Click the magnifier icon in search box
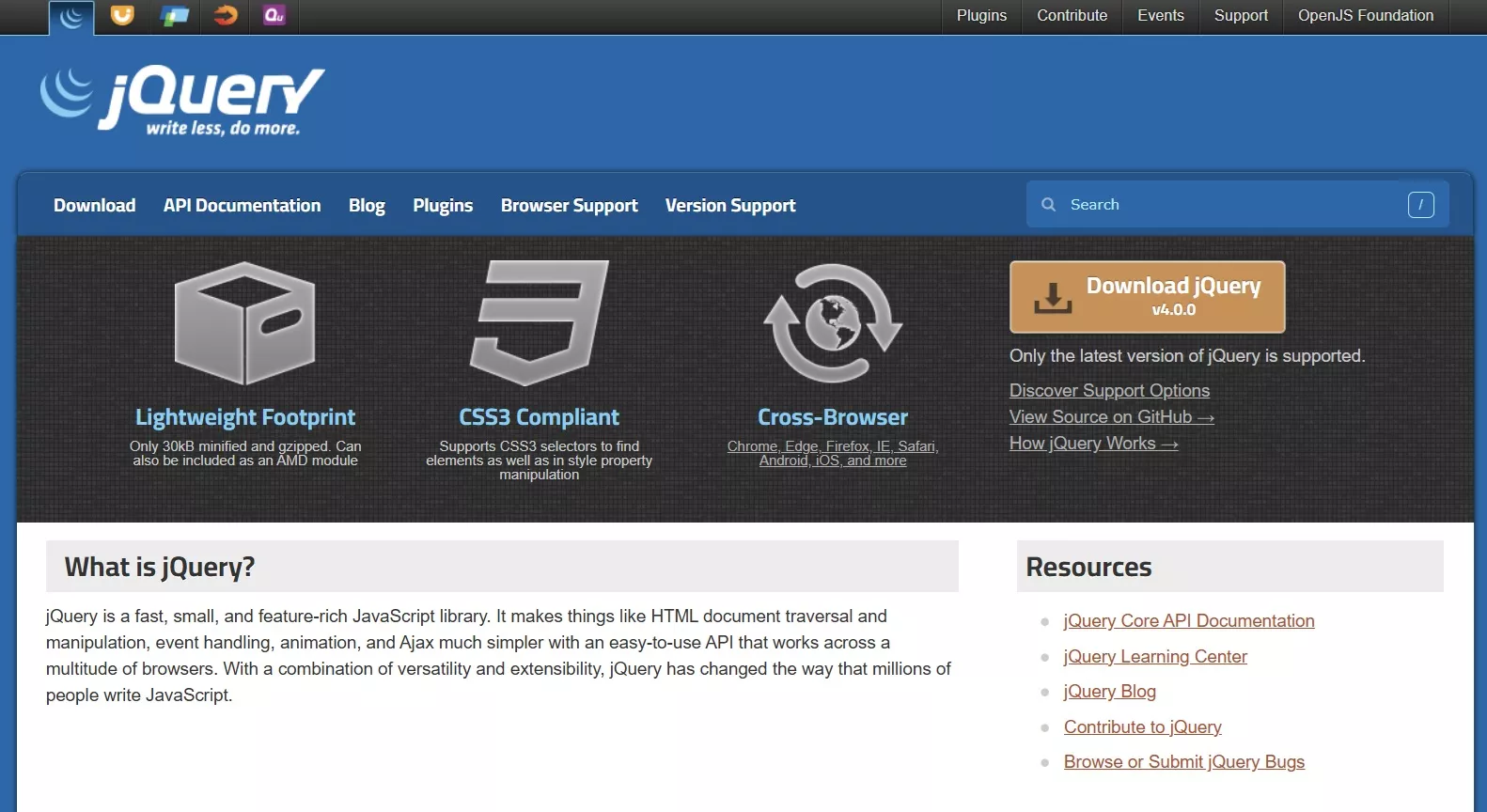Screen dimensions: 1487x812 coord(1049,204)
